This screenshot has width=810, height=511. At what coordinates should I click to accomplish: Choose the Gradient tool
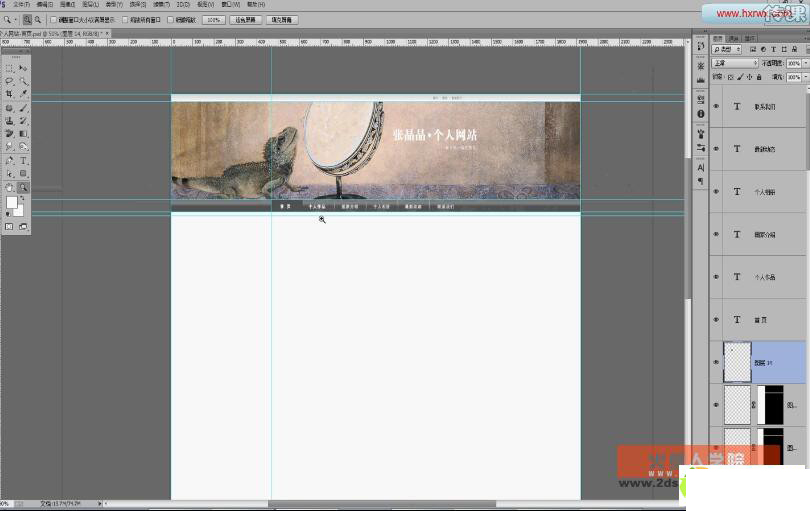(x=24, y=134)
